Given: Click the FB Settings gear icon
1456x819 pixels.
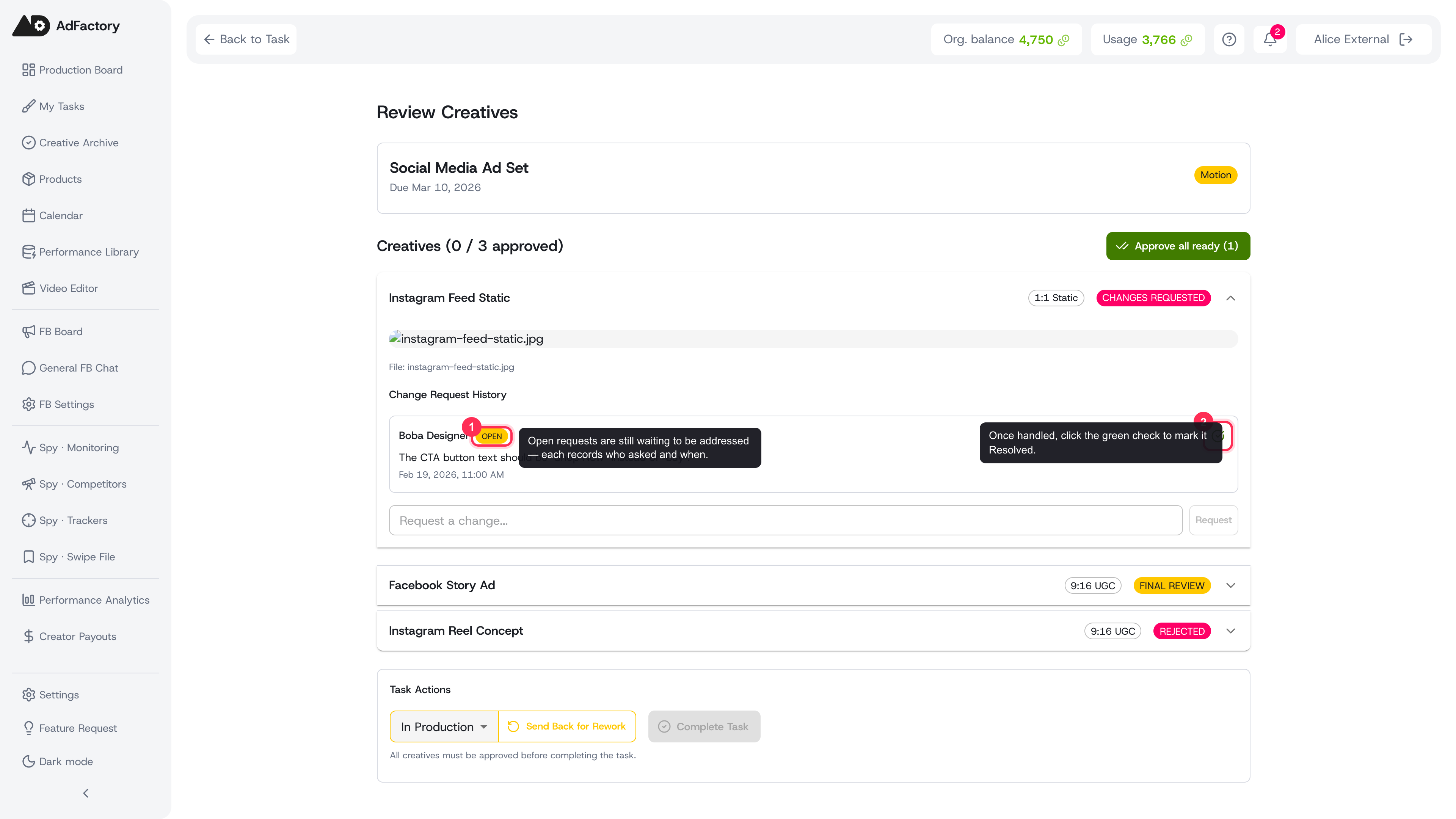Looking at the screenshot, I should [x=28, y=404].
